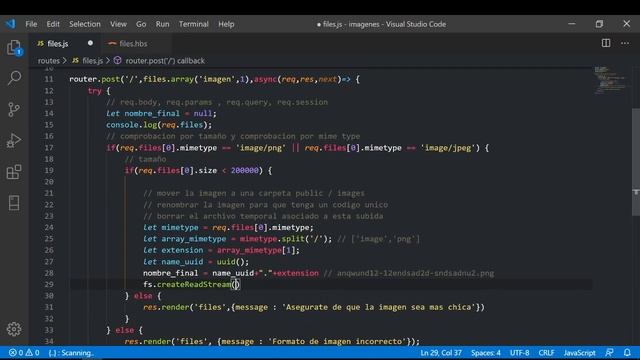Click 'try {' on line 12
Screen dimensions: 640x360
[x=99, y=91]
